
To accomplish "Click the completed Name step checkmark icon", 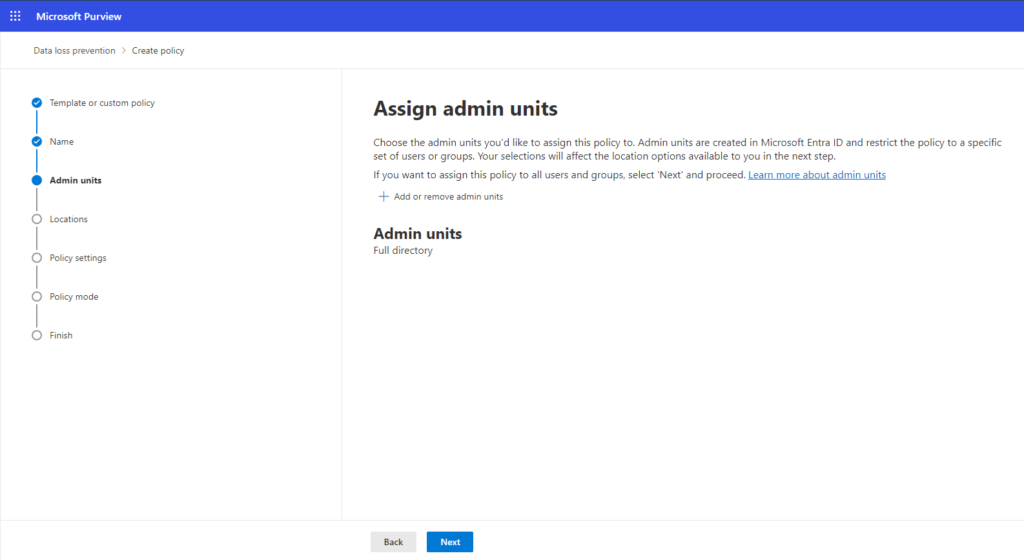I will pos(37,142).
